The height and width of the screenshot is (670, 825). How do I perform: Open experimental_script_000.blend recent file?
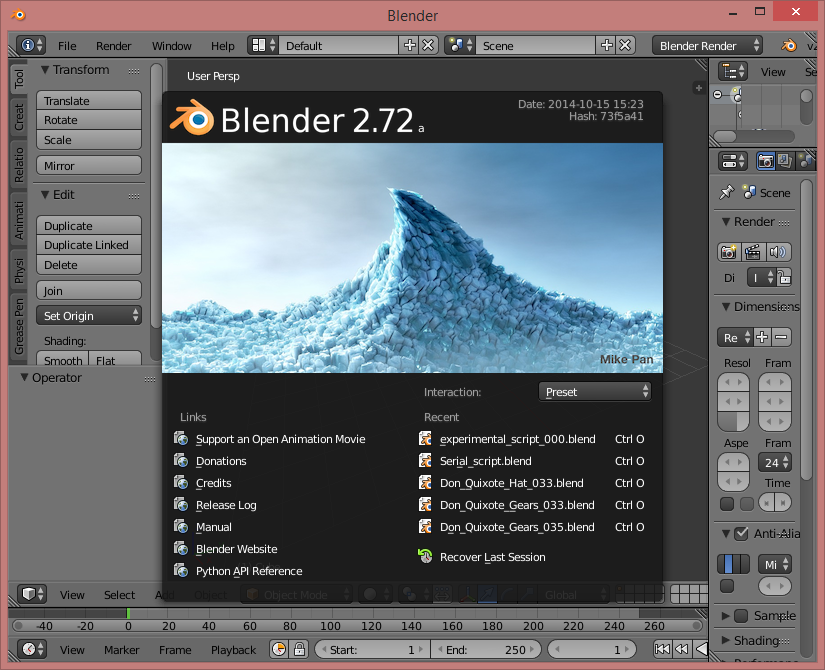tap(531, 439)
